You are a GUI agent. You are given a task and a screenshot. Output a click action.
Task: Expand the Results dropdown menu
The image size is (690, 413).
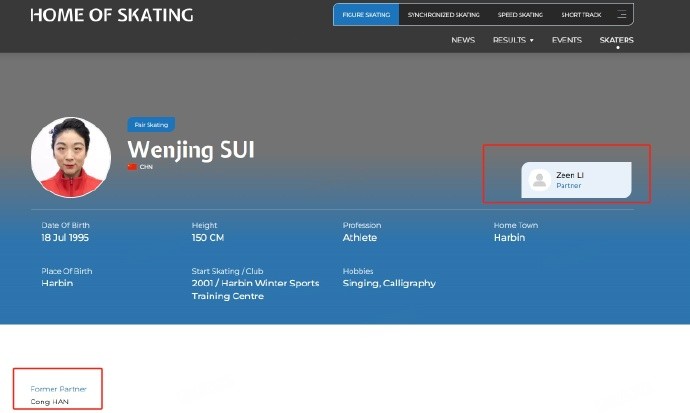[513, 40]
